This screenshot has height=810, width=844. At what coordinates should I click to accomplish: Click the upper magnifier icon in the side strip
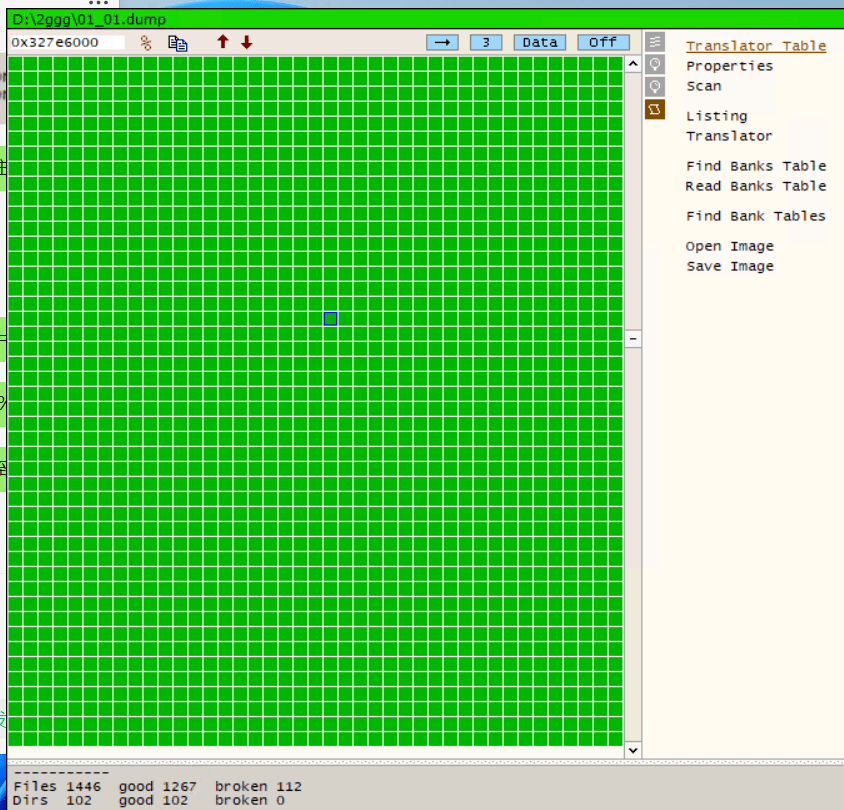click(655, 65)
